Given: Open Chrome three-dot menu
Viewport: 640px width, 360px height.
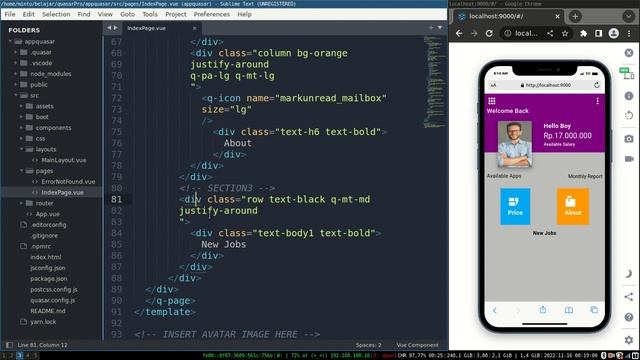Looking at the screenshot, I should [x=629, y=33].
